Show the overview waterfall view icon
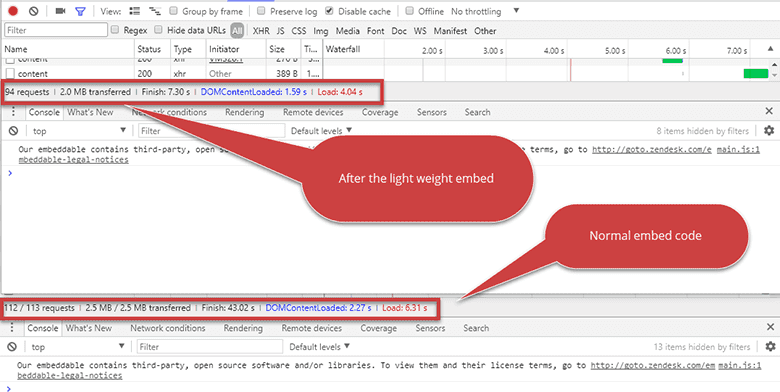The width and height of the screenshot is (780, 392). click(155, 11)
